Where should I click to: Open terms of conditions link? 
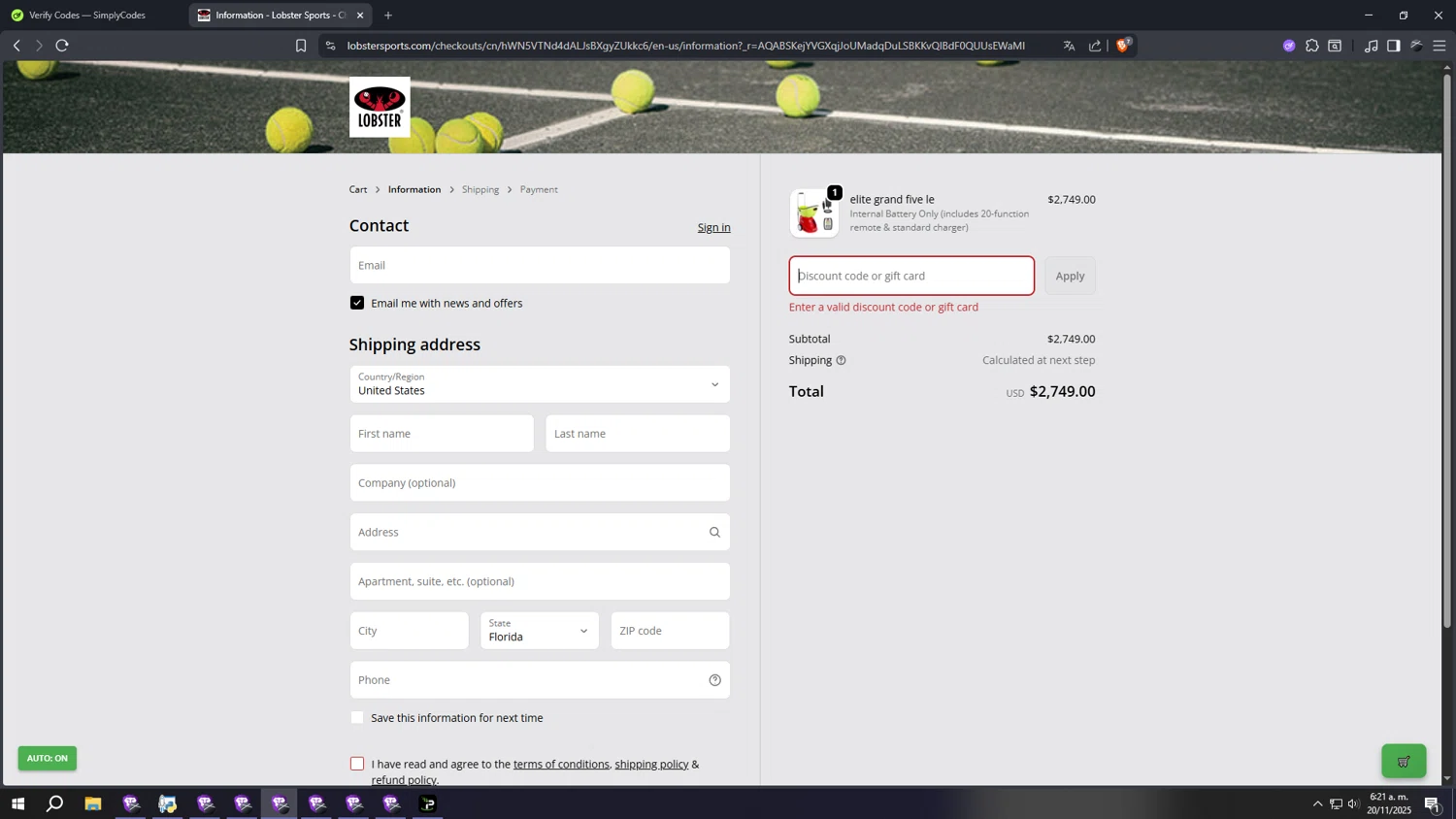[561, 765]
